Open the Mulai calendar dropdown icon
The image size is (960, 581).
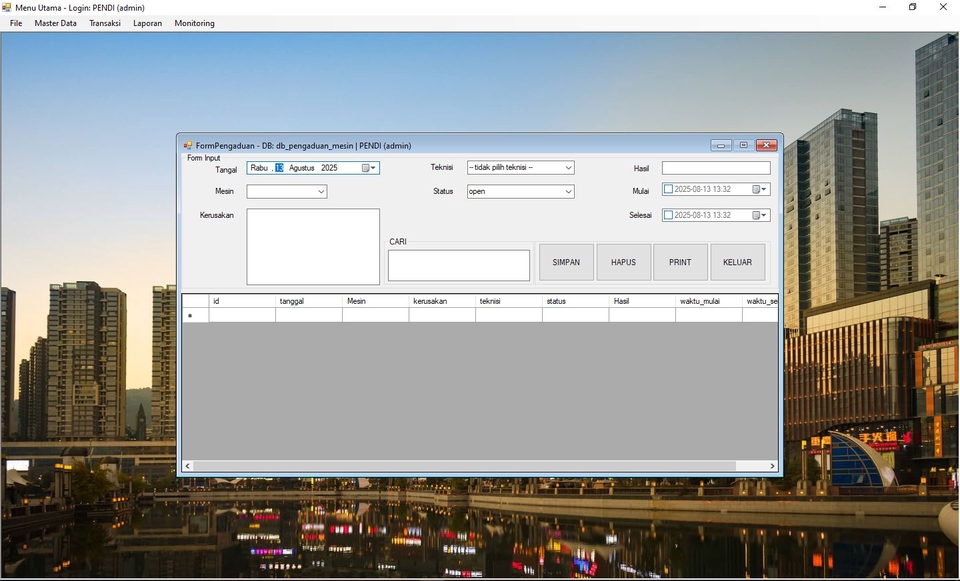[759, 189]
